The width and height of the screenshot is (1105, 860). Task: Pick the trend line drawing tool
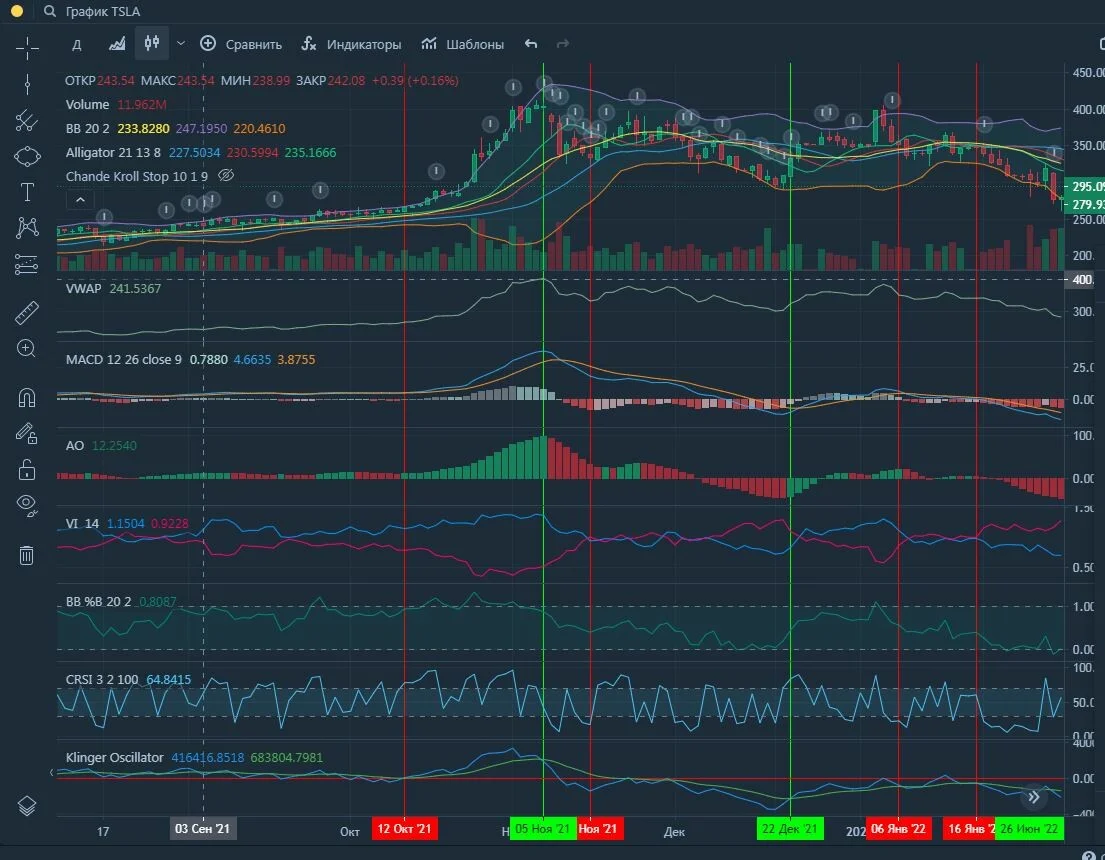pos(27,121)
